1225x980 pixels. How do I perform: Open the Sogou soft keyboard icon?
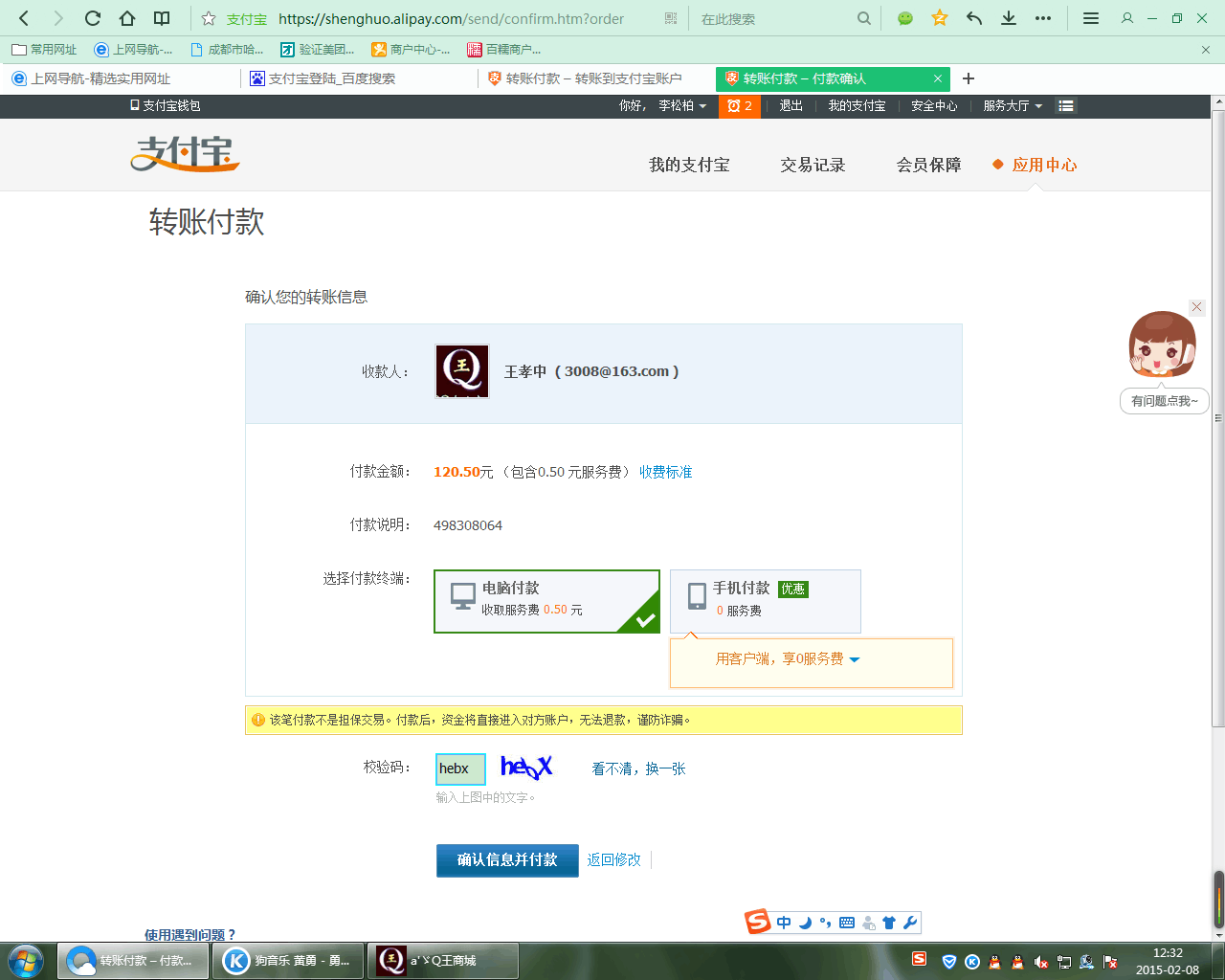(847, 923)
